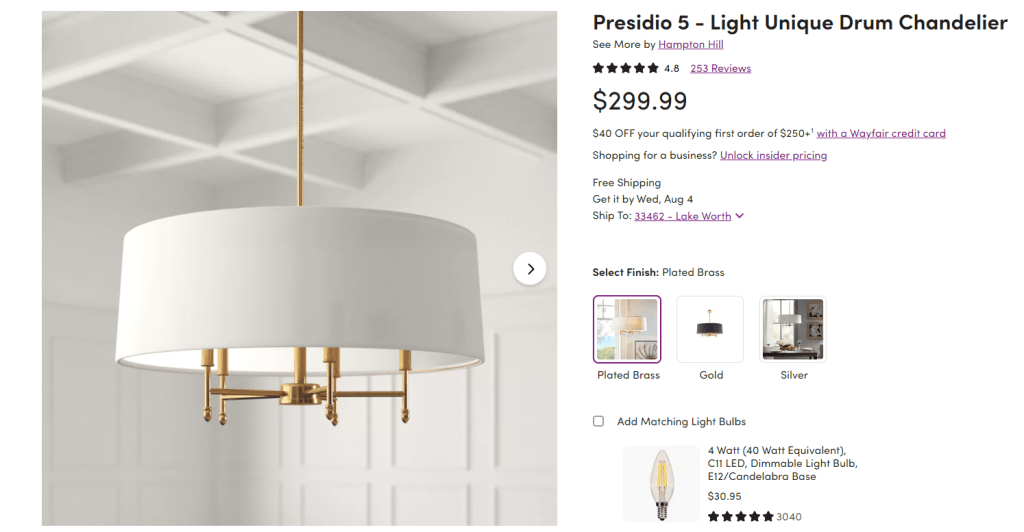Choose the Gold finish swatch
The height and width of the screenshot is (532, 1024).
(x=710, y=329)
